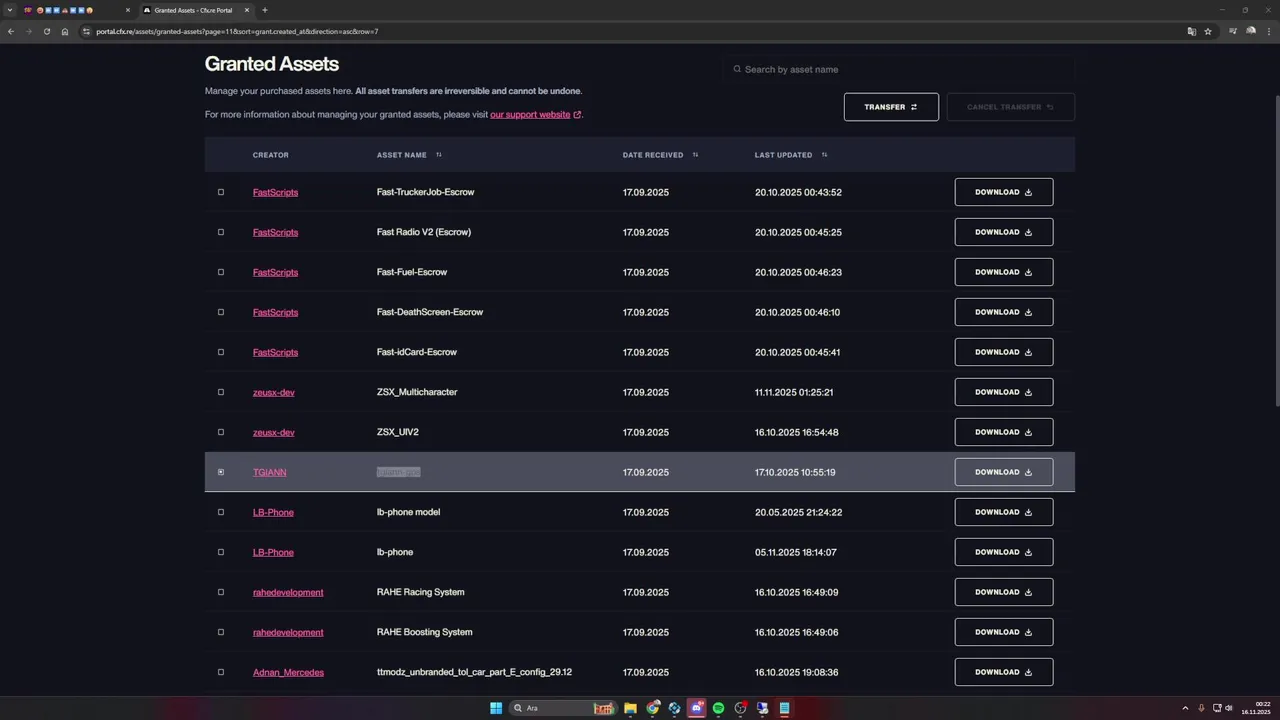Click the home icon in browser toolbar
Image resolution: width=1280 pixels, height=720 pixels.
click(x=65, y=31)
